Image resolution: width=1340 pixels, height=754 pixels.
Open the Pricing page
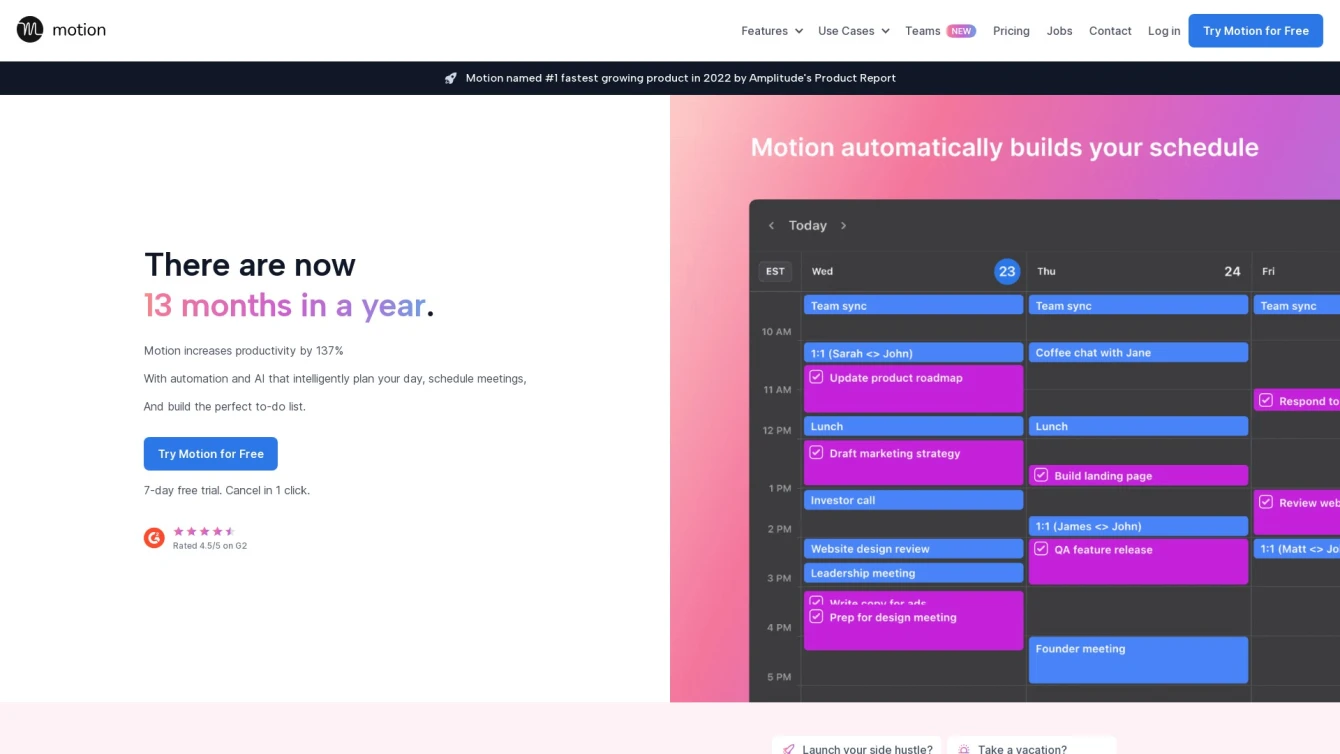click(1011, 31)
